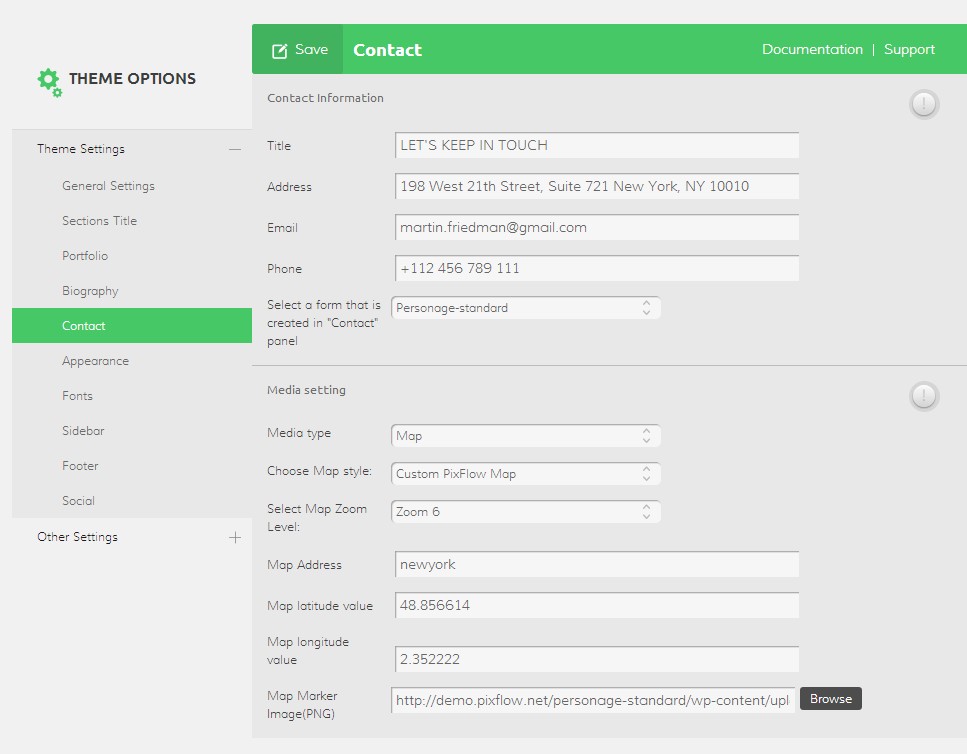967x754 pixels.
Task: Focus the Map Address text field
Action: pos(597,565)
